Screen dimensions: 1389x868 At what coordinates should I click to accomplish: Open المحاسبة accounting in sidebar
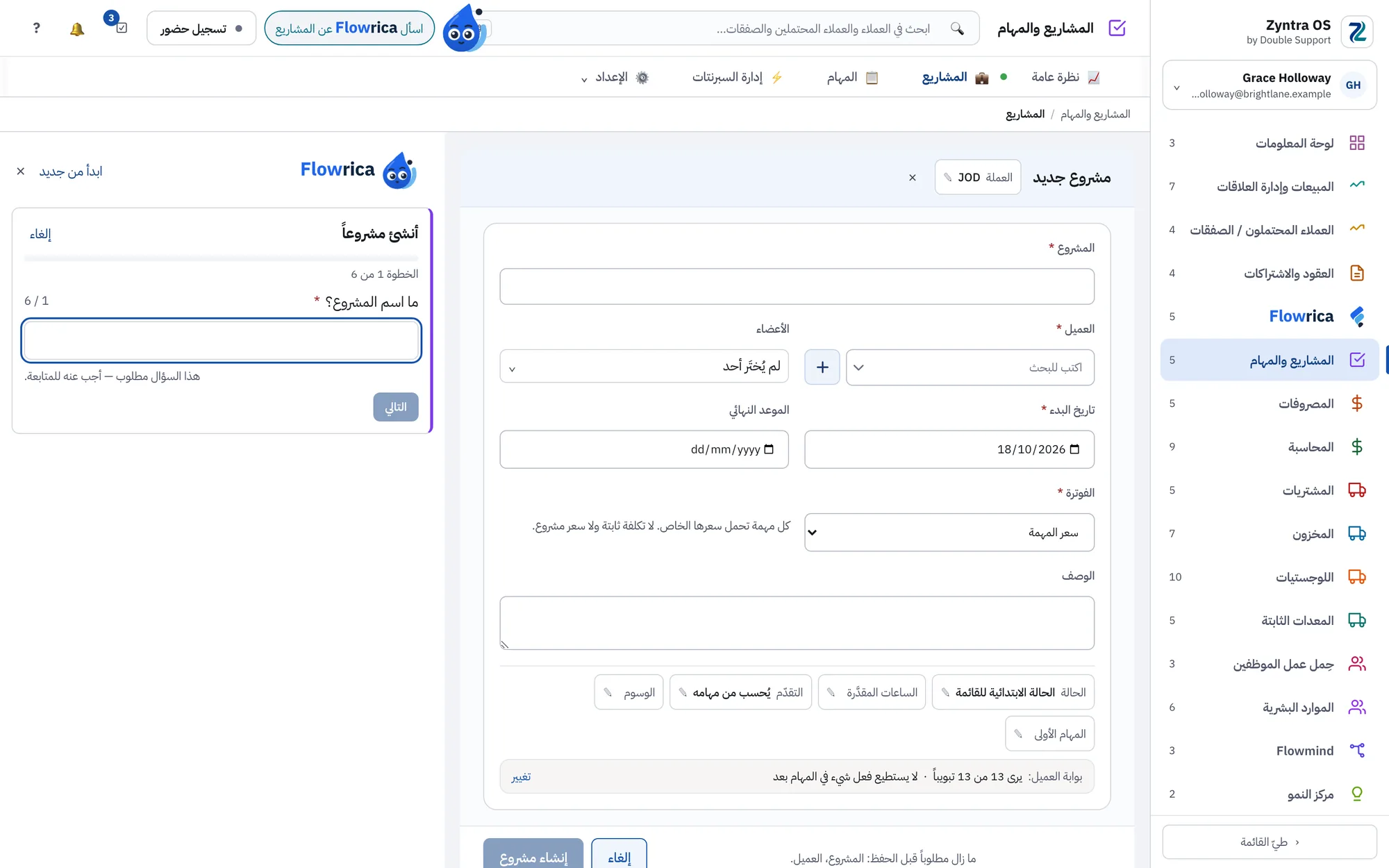click(x=1269, y=446)
